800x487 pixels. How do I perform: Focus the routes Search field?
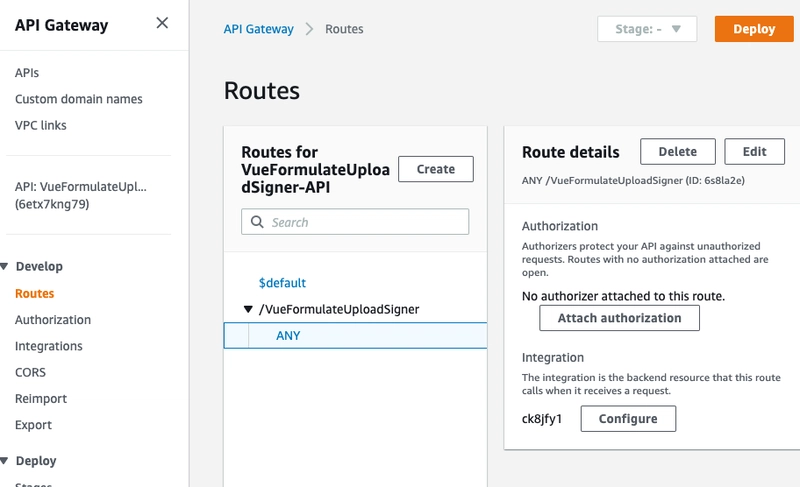(x=355, y=222)
